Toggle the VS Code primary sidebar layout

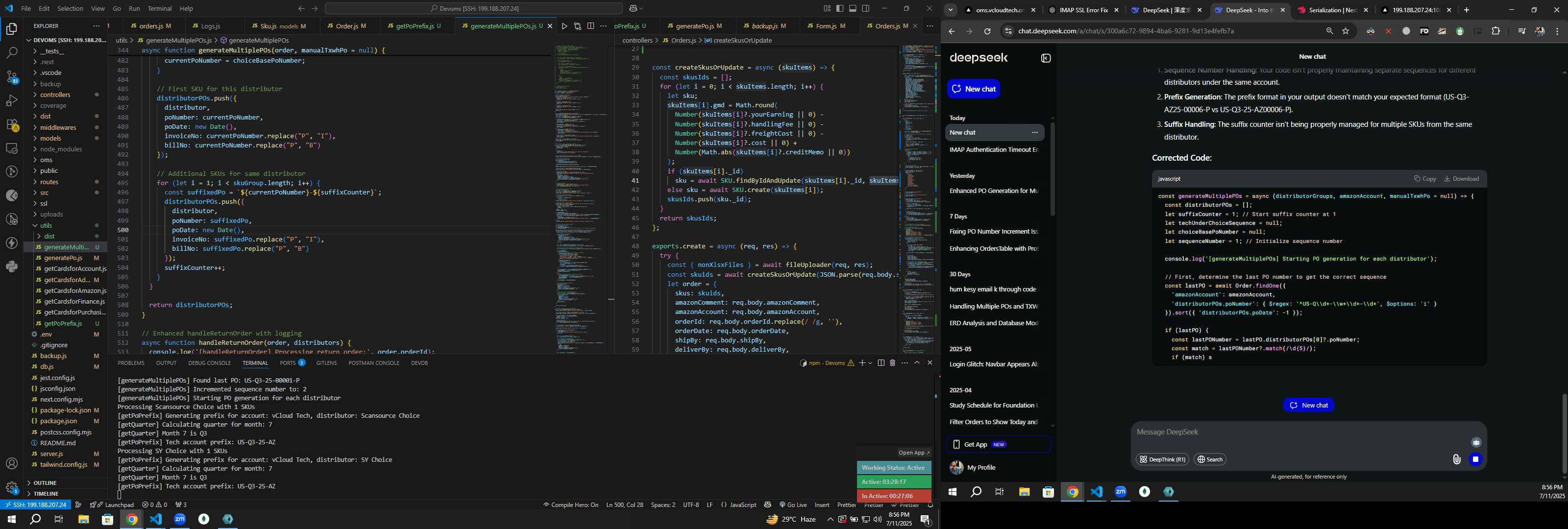point(839,8)
